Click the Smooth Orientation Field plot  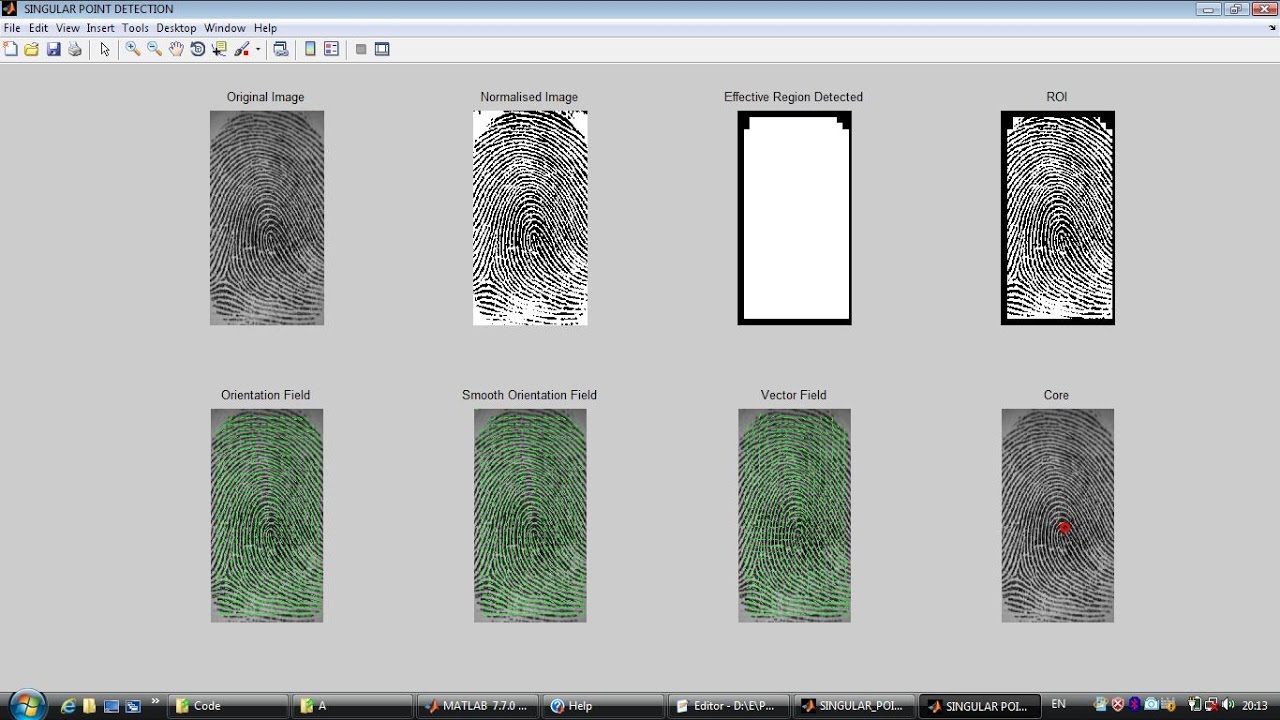pos(530,516)
